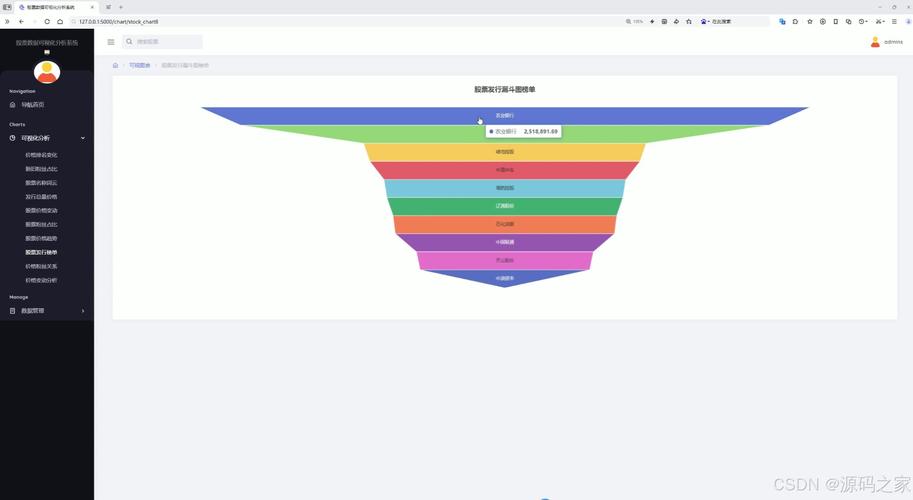Image resolution: width=913 pixels, height=500 pixels.
Task: Click the browser home icon
Action: point(60,21)
